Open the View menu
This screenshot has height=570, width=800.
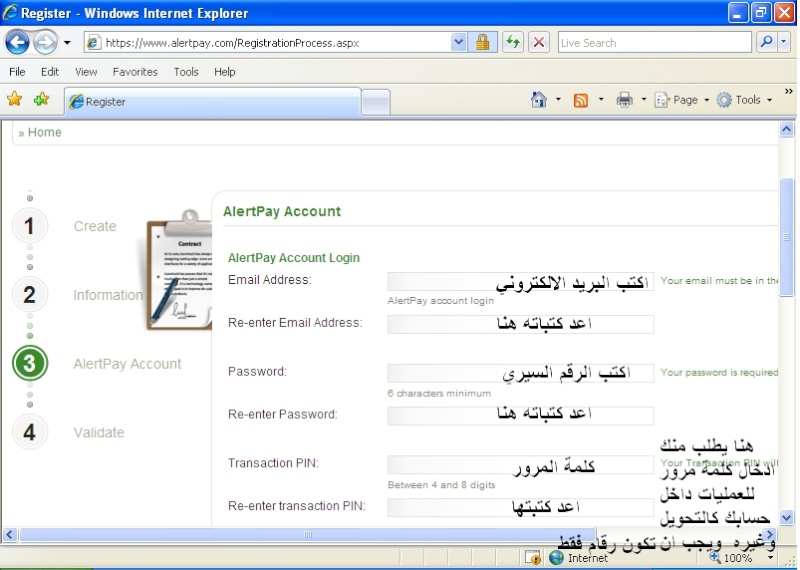click(86, 72)
